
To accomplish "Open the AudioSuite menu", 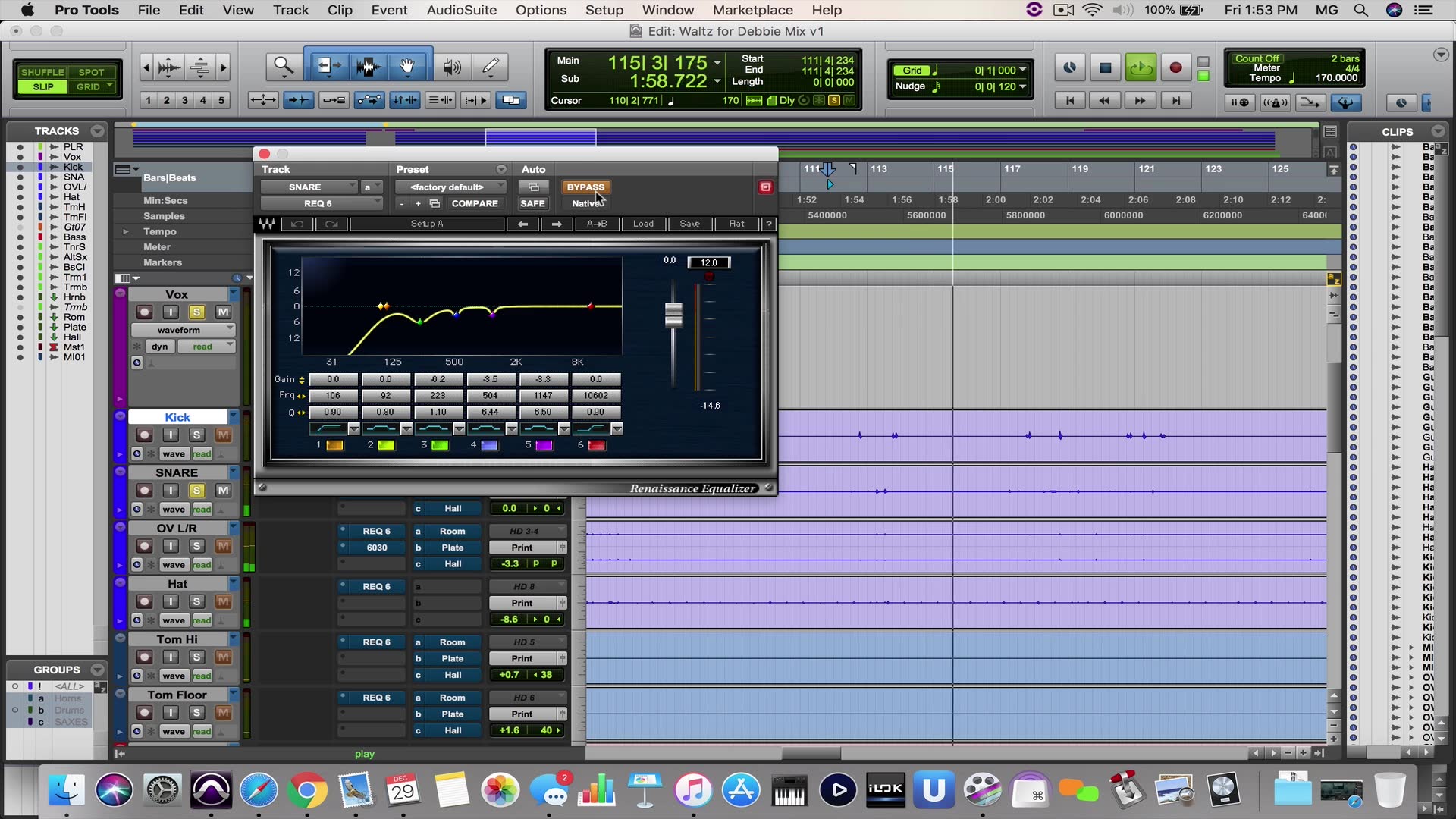I will 461,10.
